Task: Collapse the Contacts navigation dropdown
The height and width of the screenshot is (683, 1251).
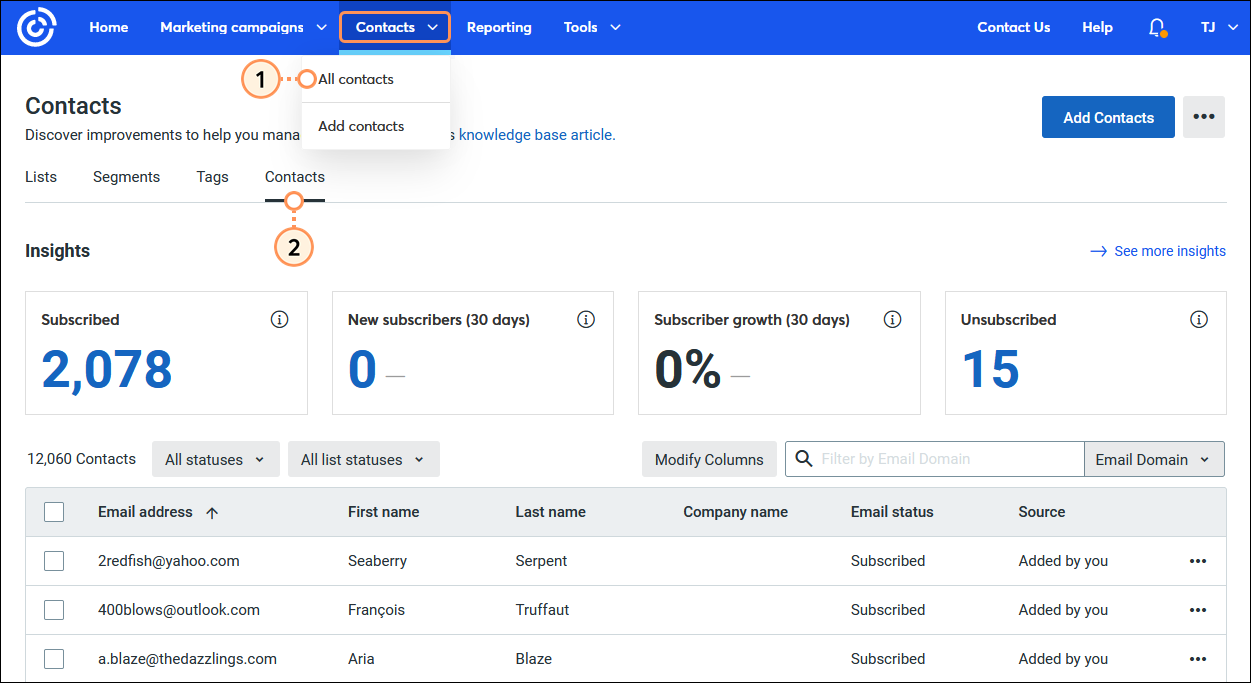Action: point(395,28)
